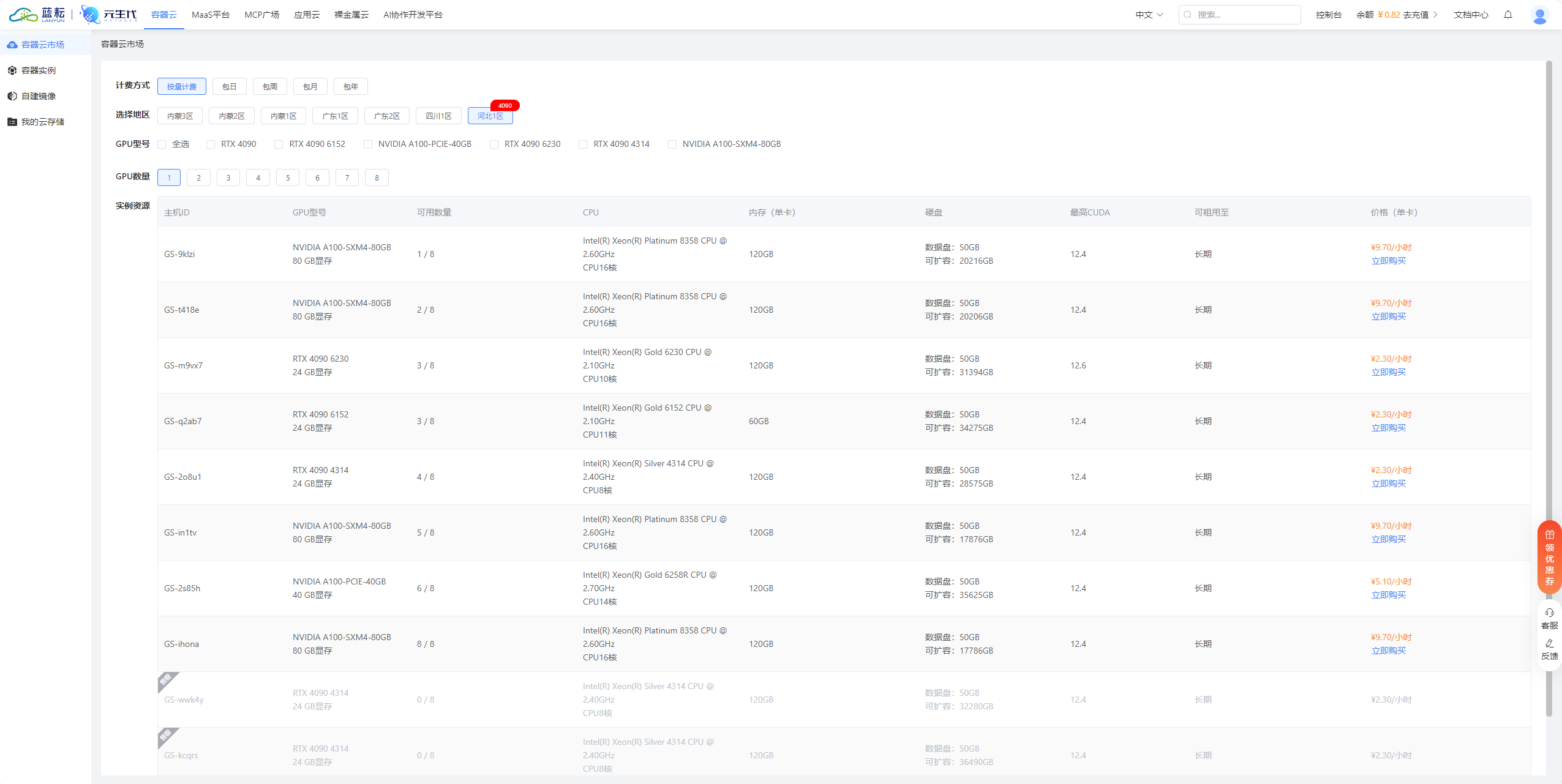Enable the NVIDIA A100-SXM4-80GB checkbox

coord(672,144)
